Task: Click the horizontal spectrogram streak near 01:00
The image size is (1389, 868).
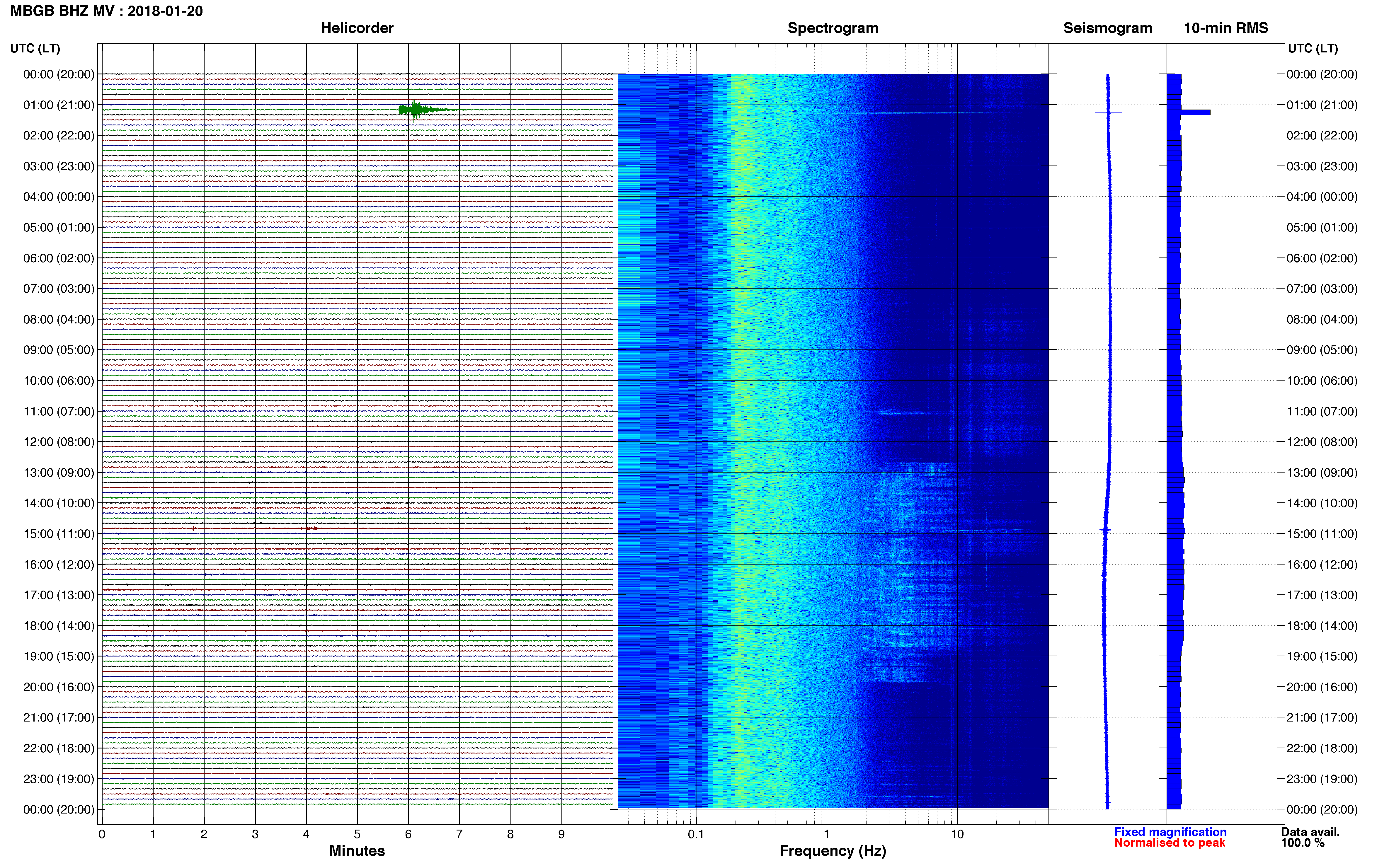Action: [913, 113]
